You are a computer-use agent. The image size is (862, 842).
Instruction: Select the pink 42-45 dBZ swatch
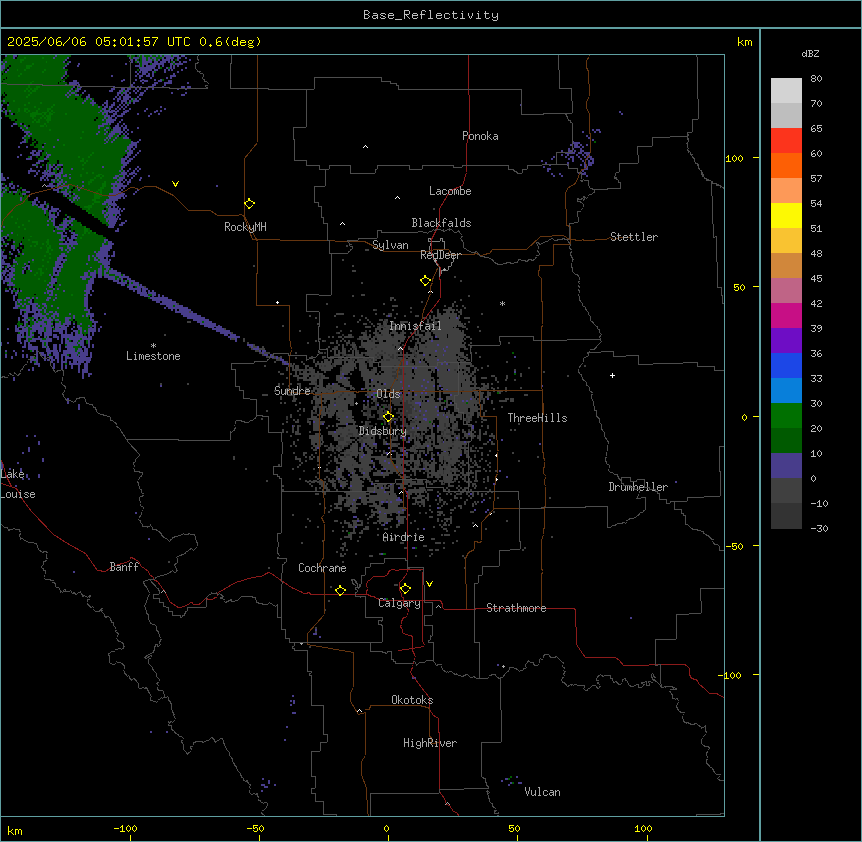pos(786,291)
